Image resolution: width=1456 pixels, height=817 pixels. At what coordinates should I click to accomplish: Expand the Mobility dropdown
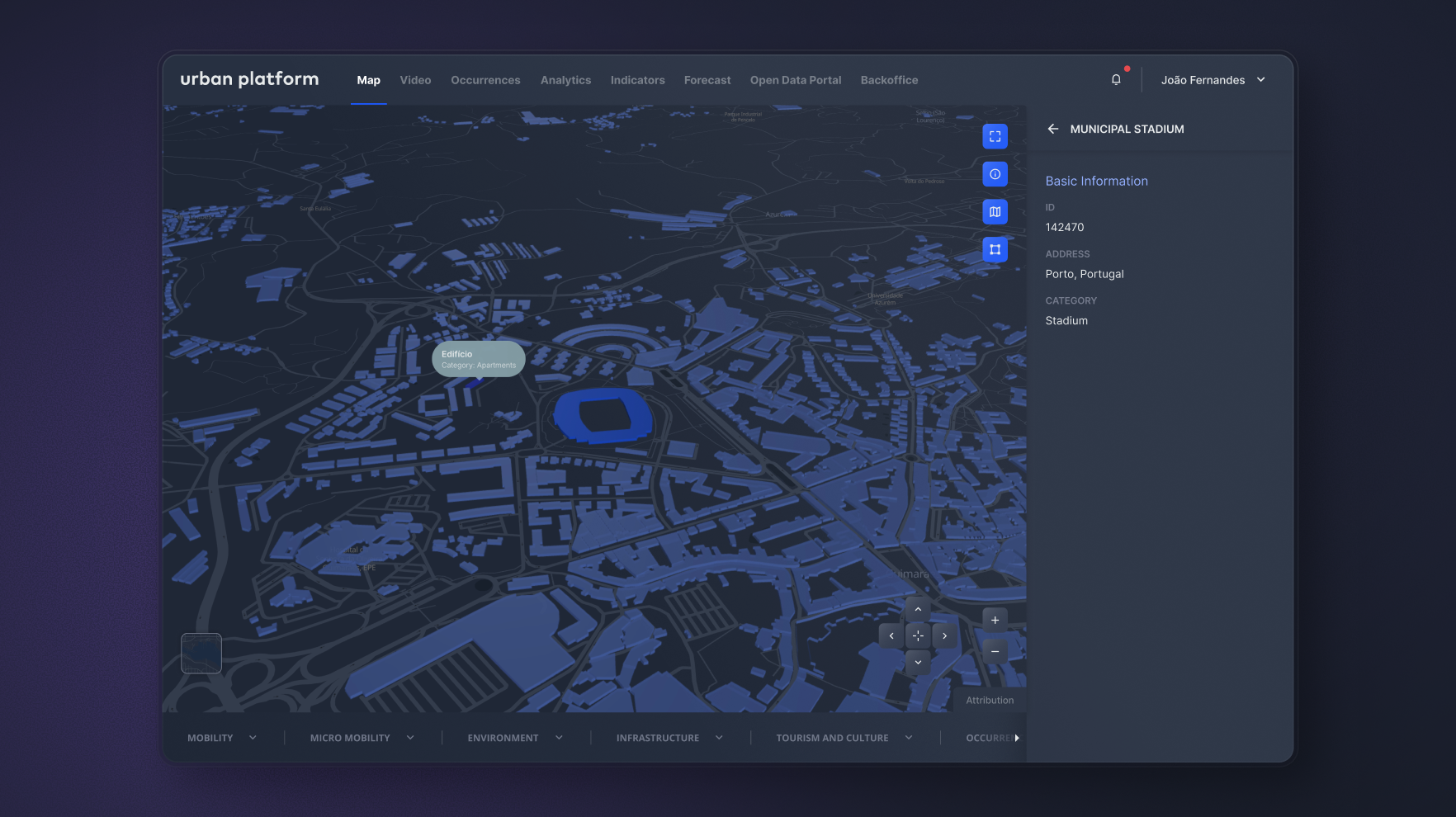222,738
